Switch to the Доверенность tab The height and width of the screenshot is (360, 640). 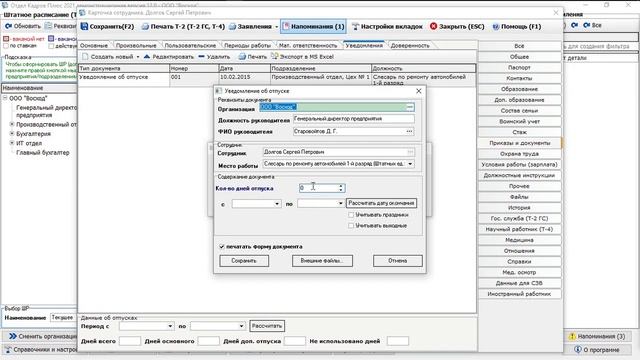pyautogui.click(x=410, y=45)
